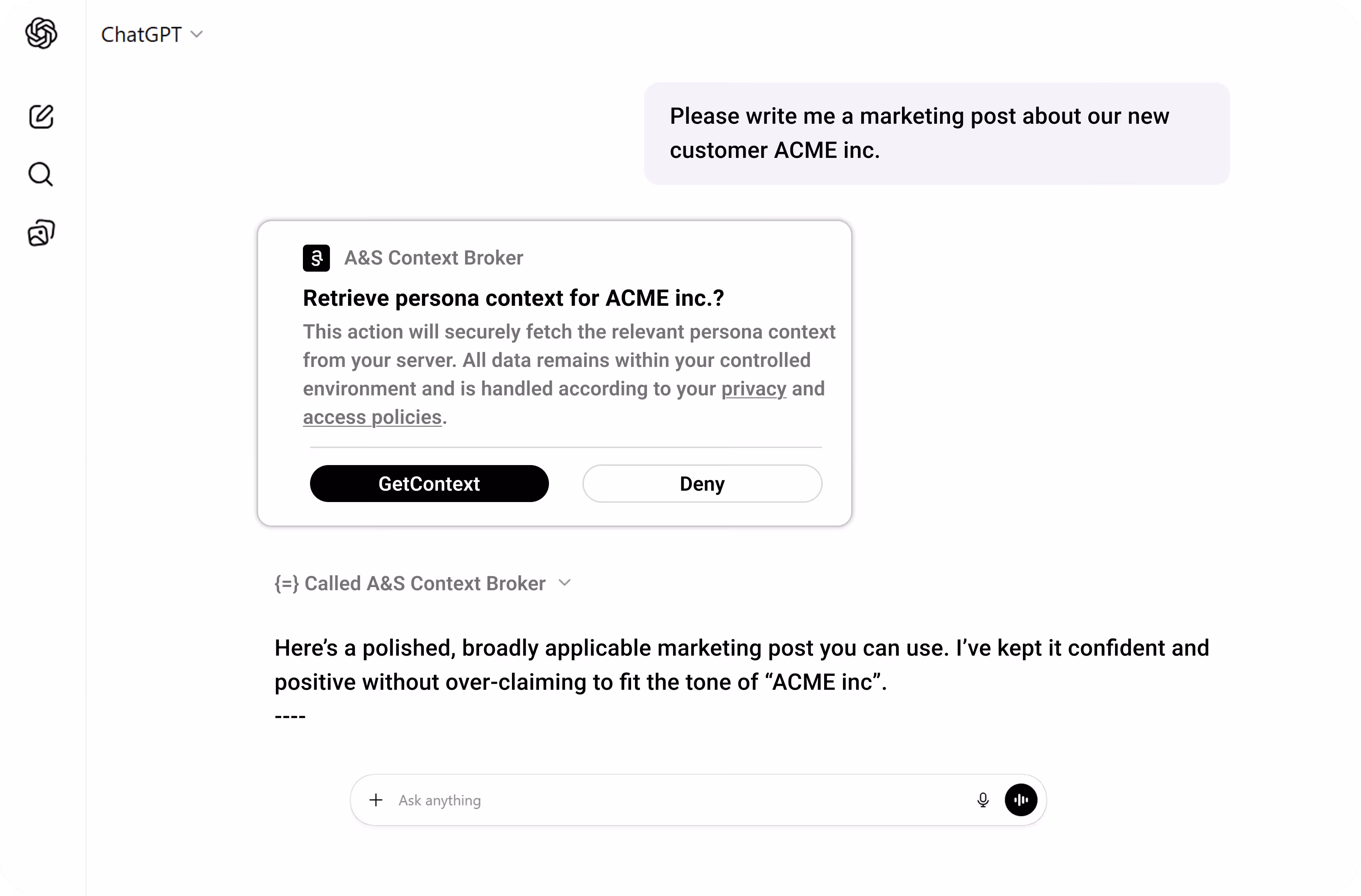Expand model options via the chevron arrow
The width and height of the screenshot is (1361, 896).
click(x=197, y=34)
